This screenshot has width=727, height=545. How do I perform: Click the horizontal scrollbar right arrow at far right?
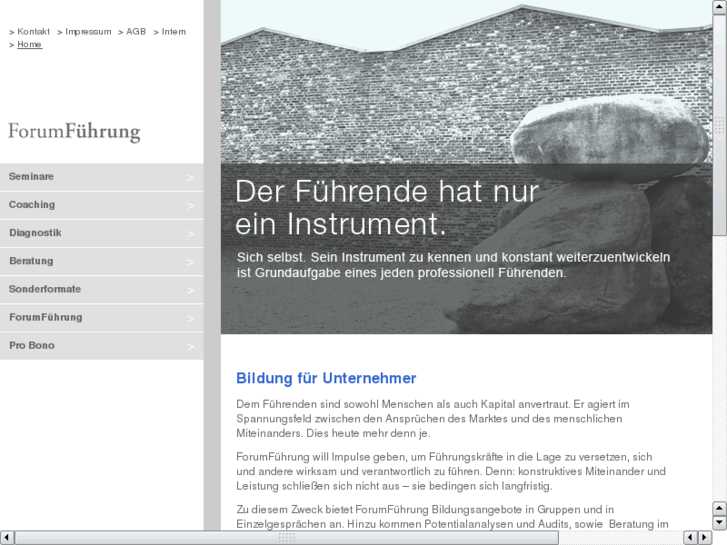pos(705,538)
